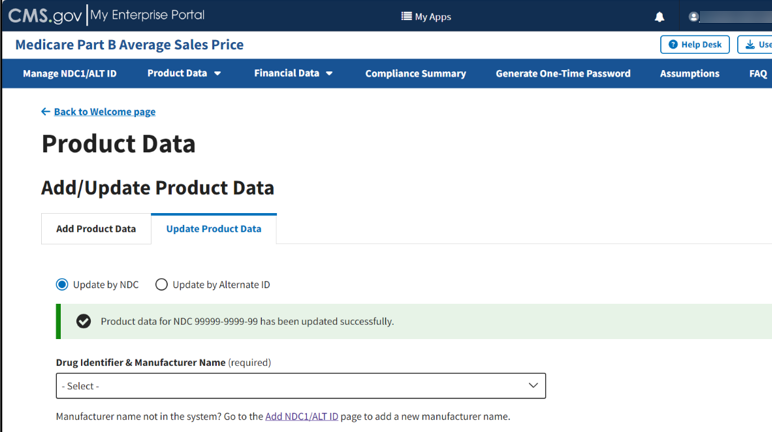Switch to Update Product Data tab

tap(213, 229)
